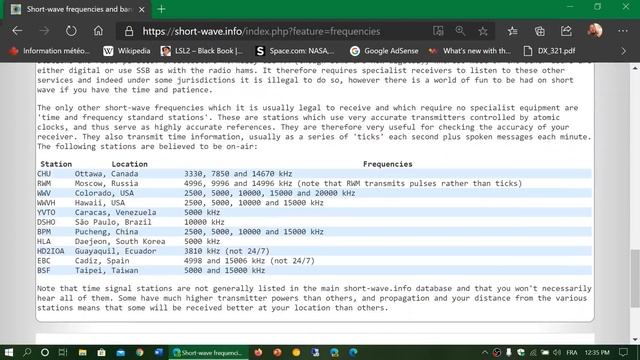Click the forward navigation arrow
The height and width of the screenshot is (360, 640).
[x=44, y=31]
